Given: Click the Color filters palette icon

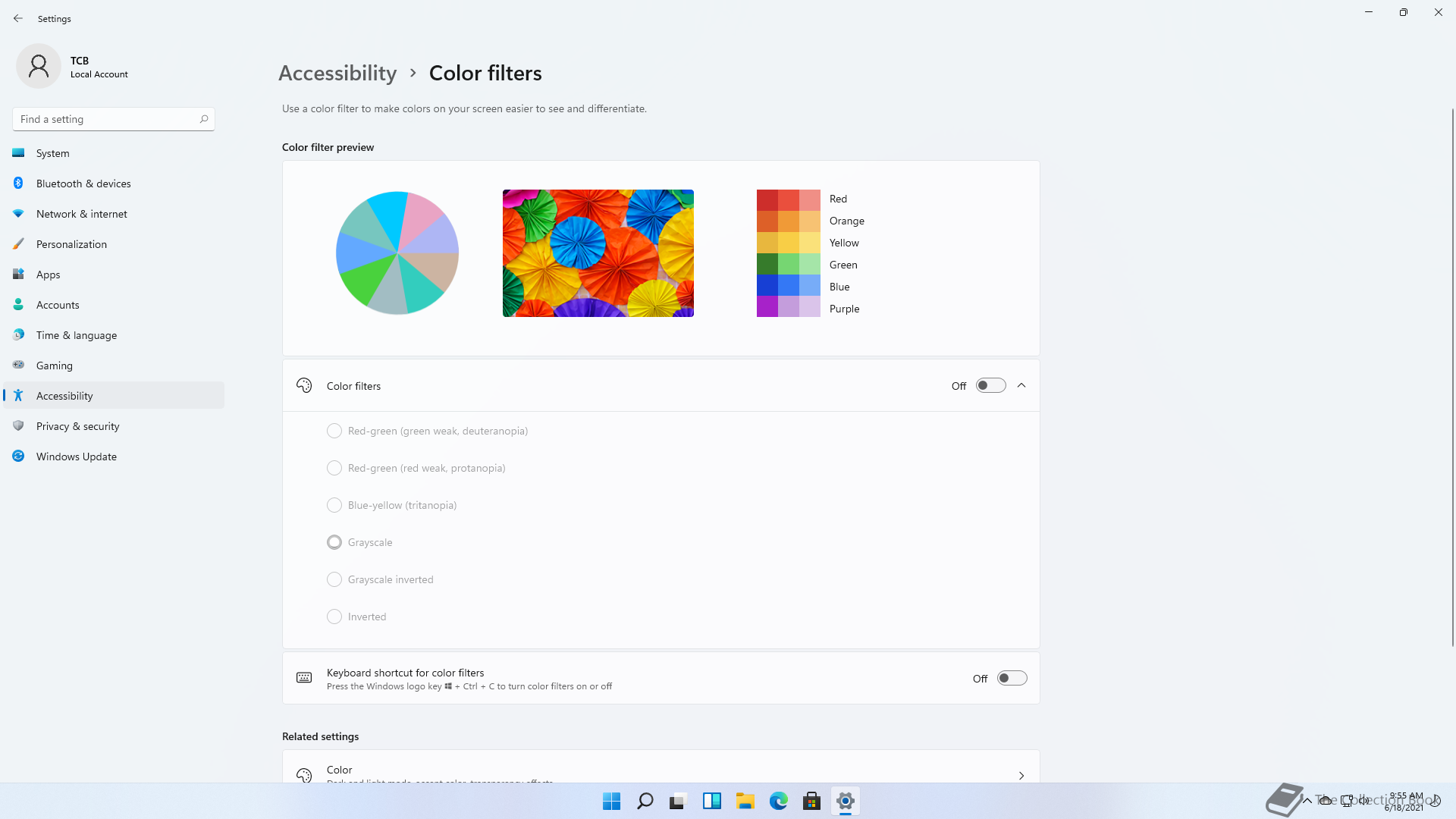Looking at the screenshot, I should tap(304, 385).
